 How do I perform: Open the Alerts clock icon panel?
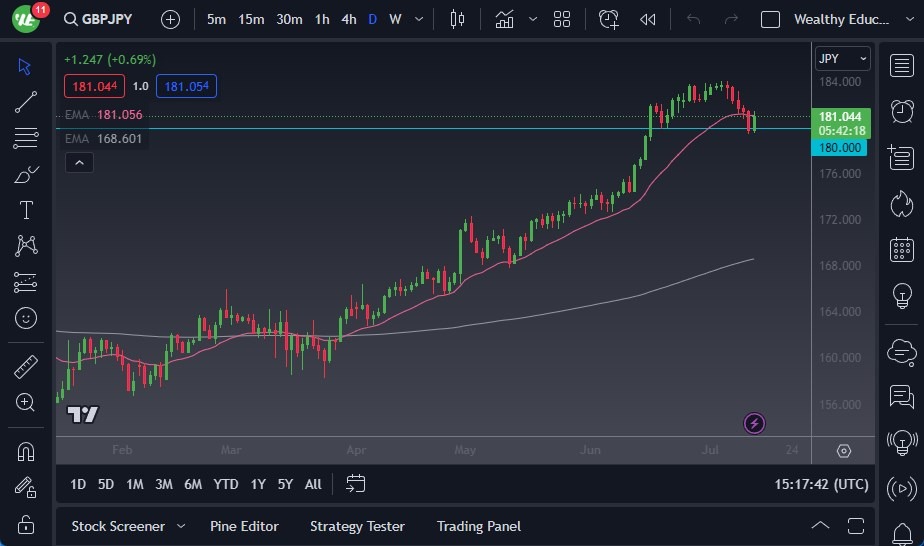[x=901, y=109]
